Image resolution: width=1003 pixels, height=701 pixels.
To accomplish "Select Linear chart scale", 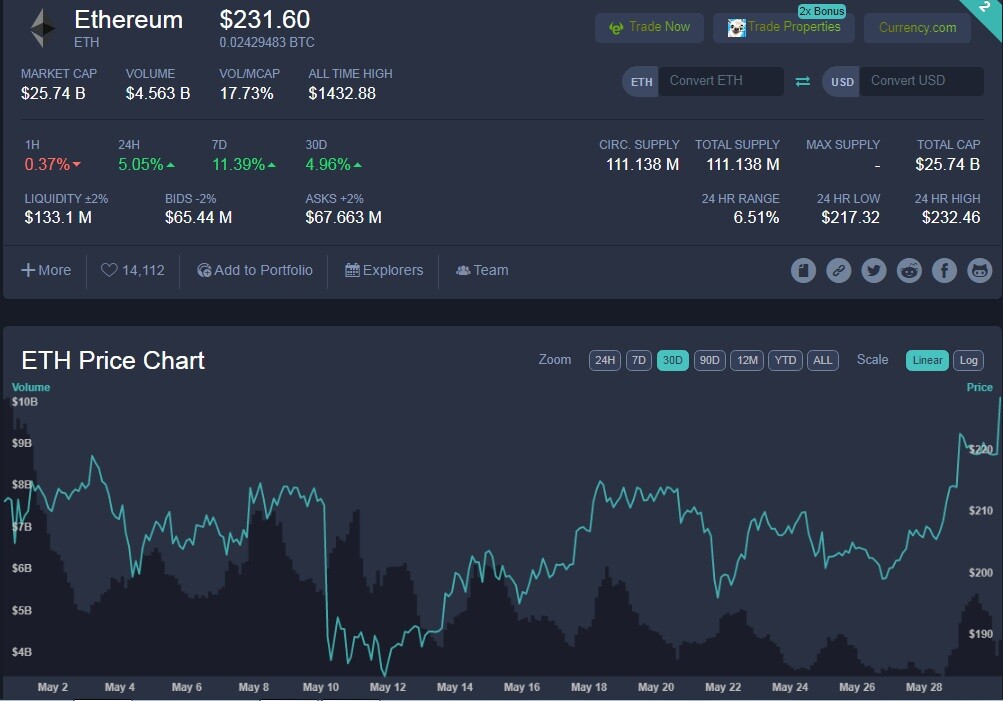I will [x=927, y=360].
